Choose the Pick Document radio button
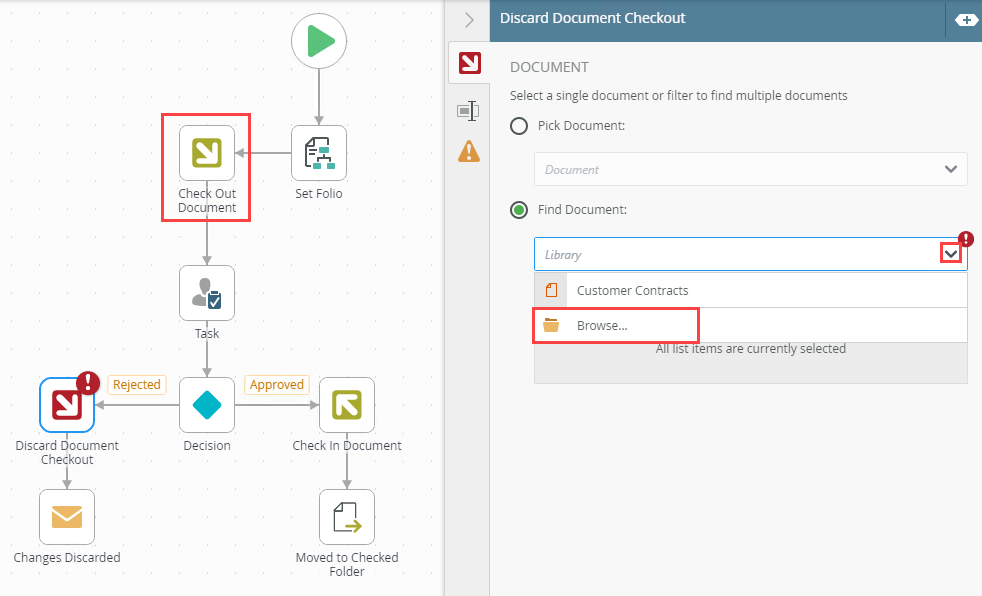The height and width of the screenshot is (596, 982). [x=519, y=126]
